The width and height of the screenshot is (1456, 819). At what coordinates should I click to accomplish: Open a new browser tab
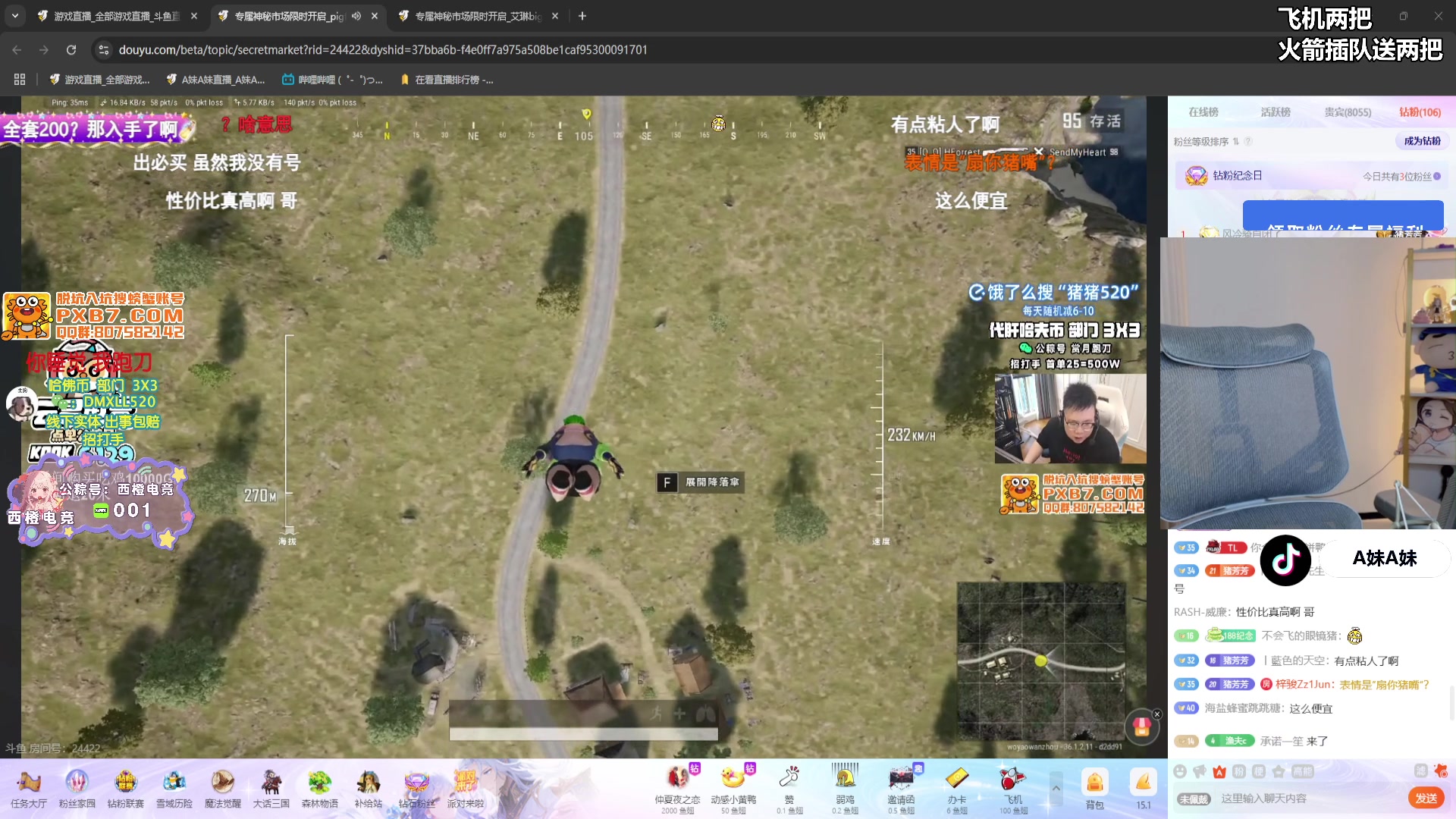pos(582,16)
